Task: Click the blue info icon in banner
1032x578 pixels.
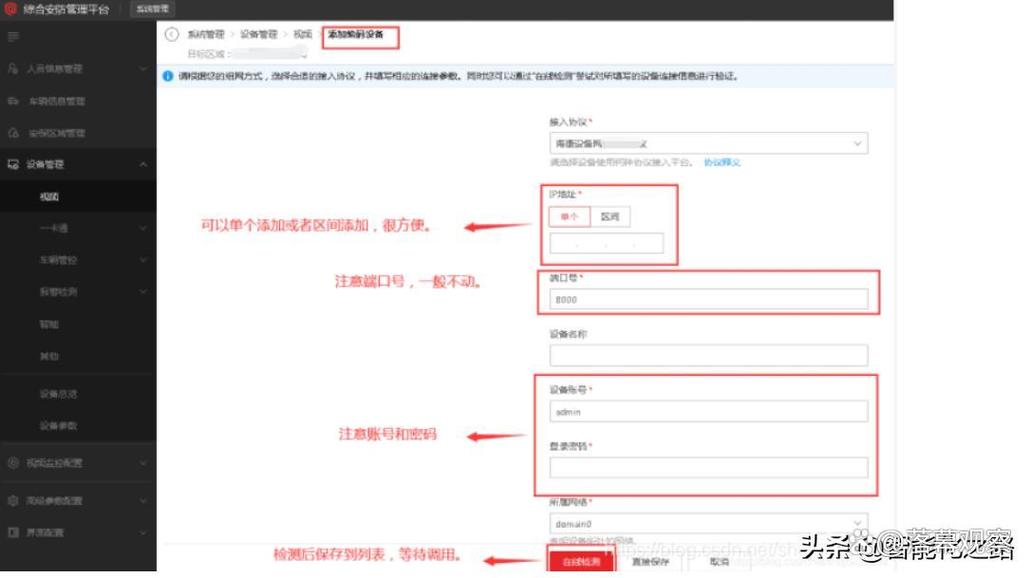Action: click(x=168, y=76)
